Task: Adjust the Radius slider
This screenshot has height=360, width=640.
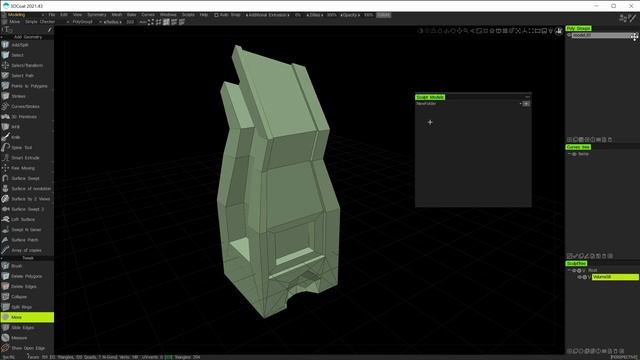Action: [113, 22]
